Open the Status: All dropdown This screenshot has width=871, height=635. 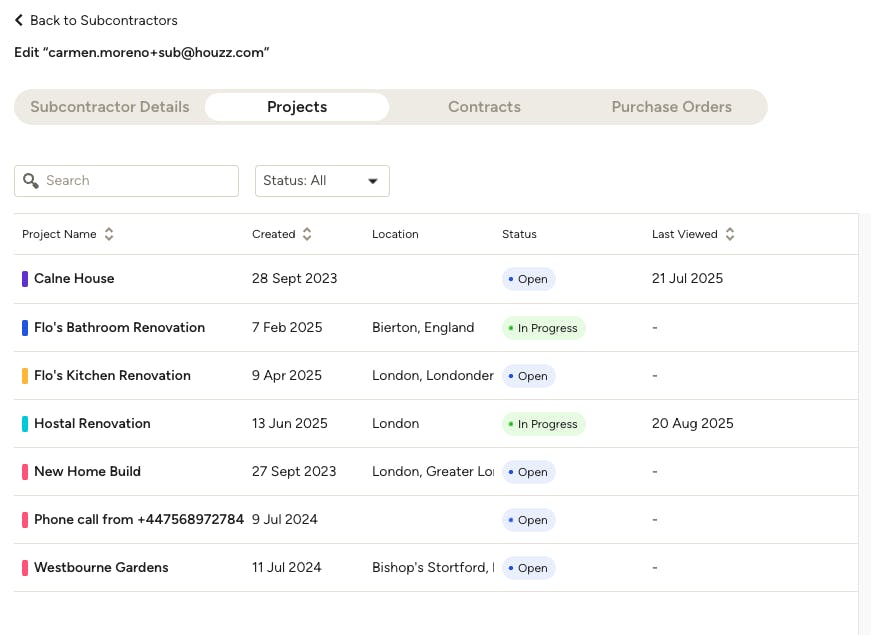tap(322, 181)
